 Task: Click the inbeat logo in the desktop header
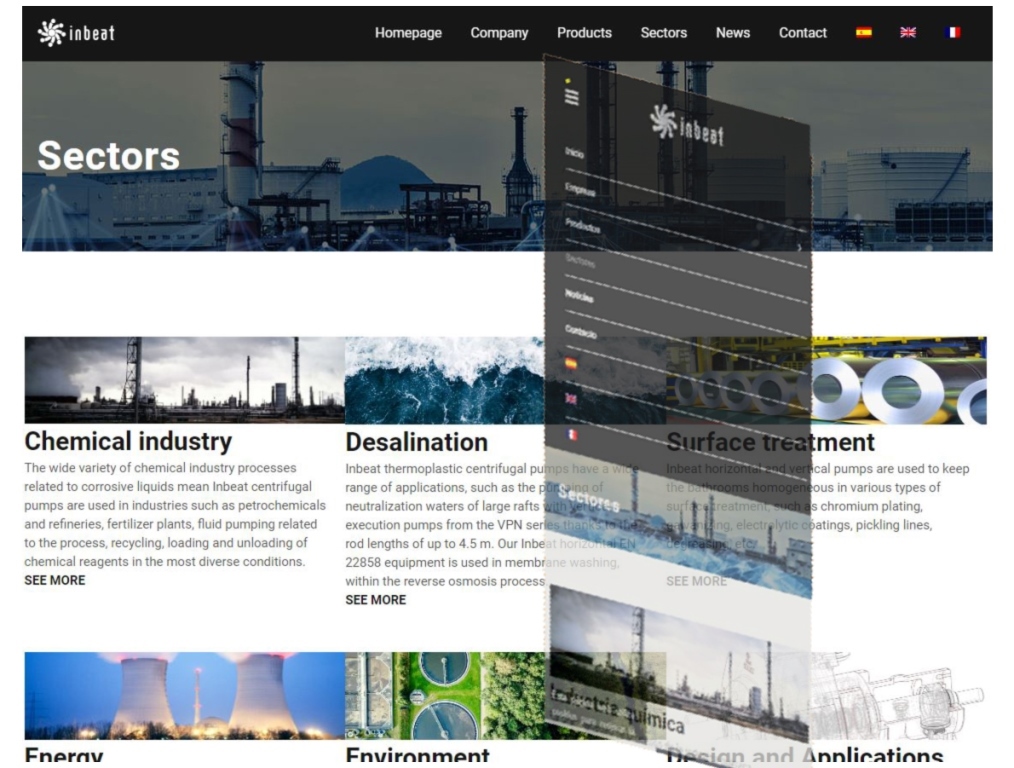[x=76, y=33]
